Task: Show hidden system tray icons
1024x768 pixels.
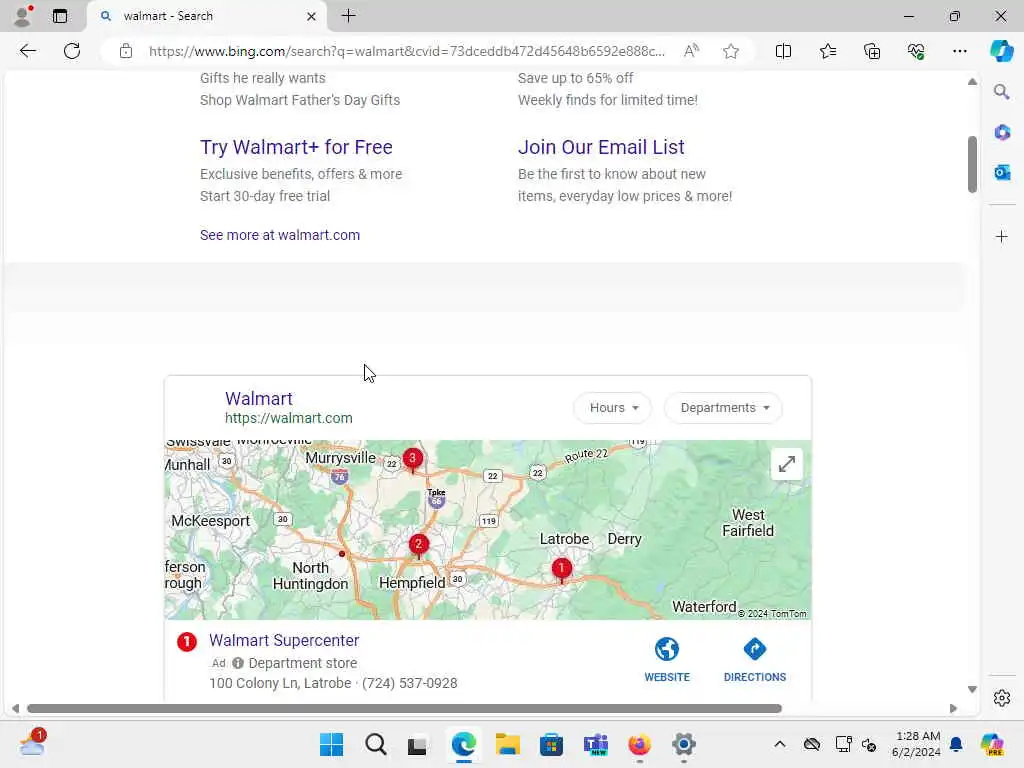Action: click(x=780, y=744)
